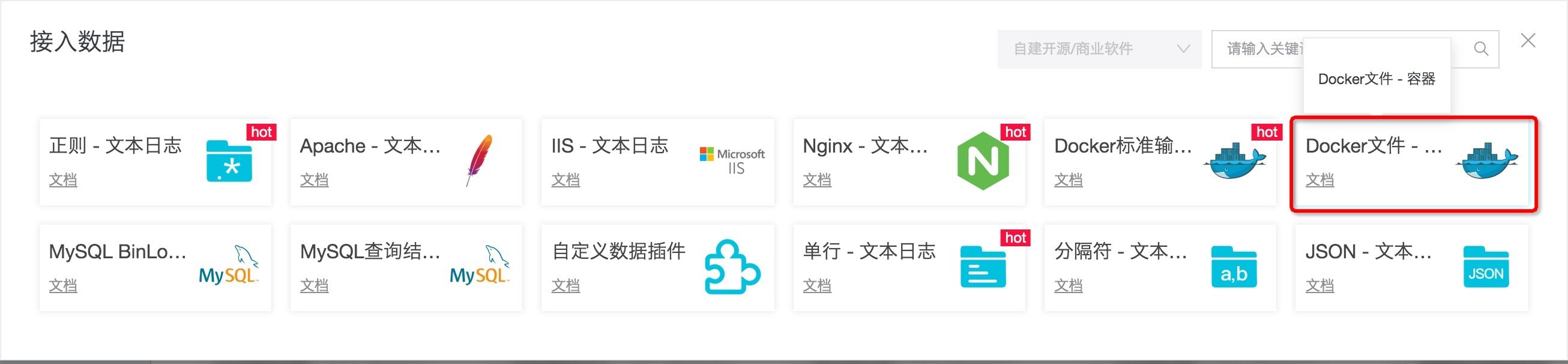
Task: Click the a,b delimiter folder icon
Action: (1234, 267)
